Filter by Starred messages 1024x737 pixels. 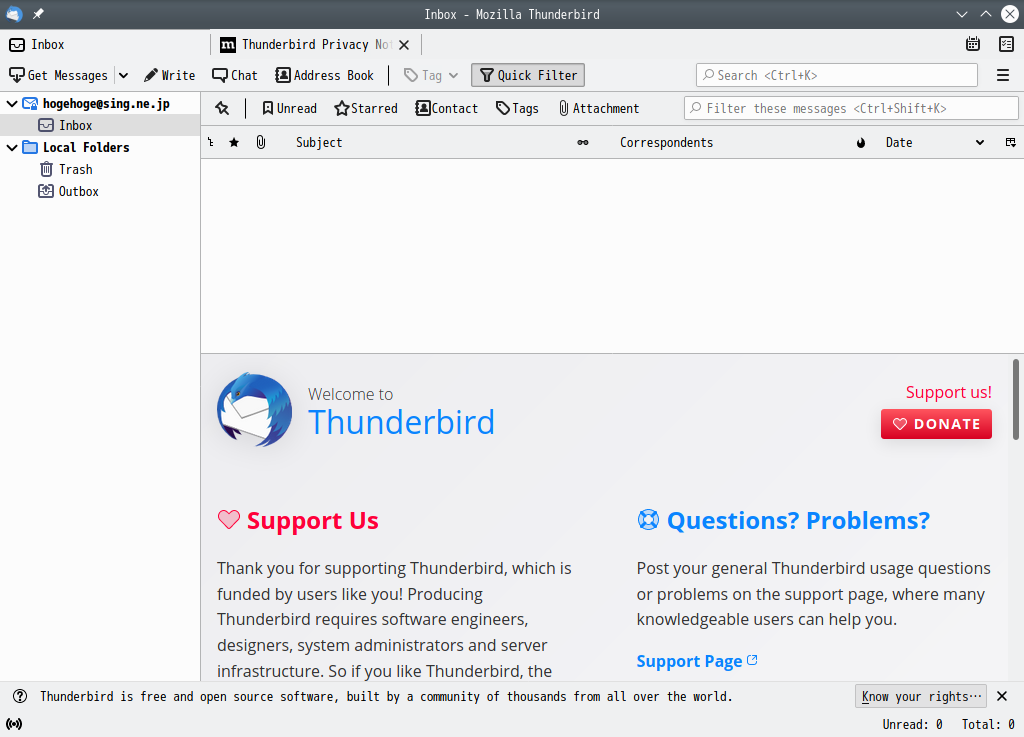pyautogui.click(x=366, y=108)
